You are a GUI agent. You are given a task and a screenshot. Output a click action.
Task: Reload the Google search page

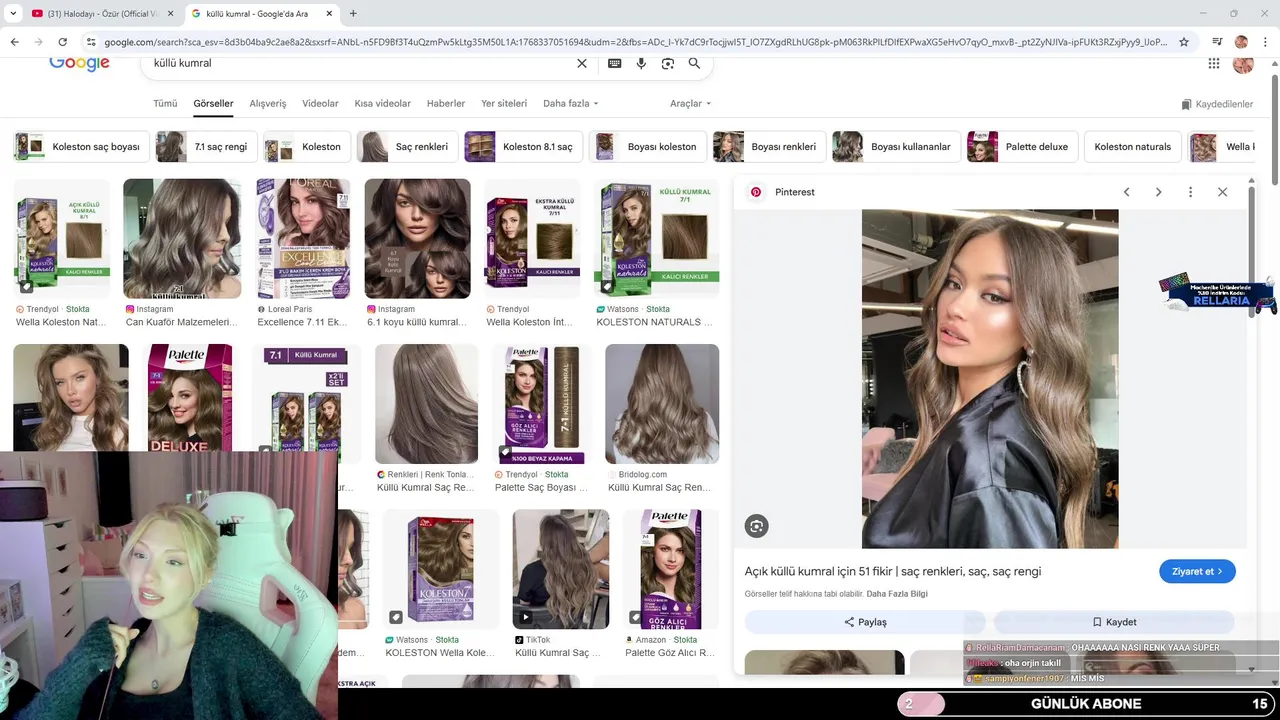tap(62, 42)
